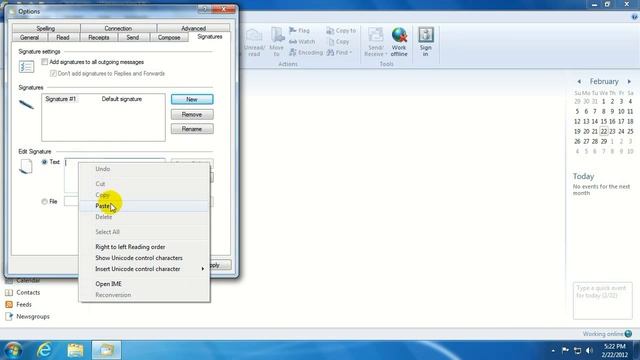
Task: Click the clock showing 5:22 PM
Action: [x=614, y=347]
